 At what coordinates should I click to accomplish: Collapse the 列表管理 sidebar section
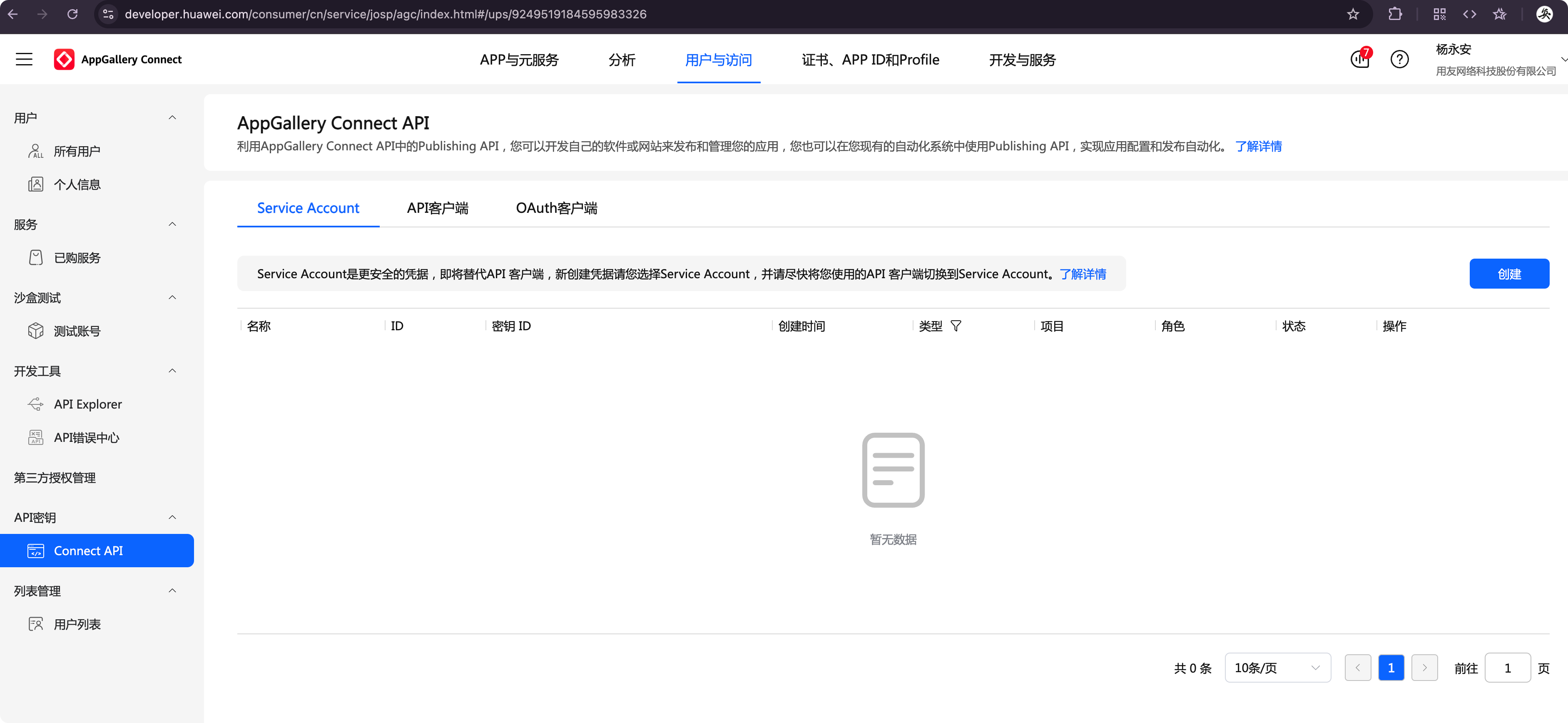point(172,590)
